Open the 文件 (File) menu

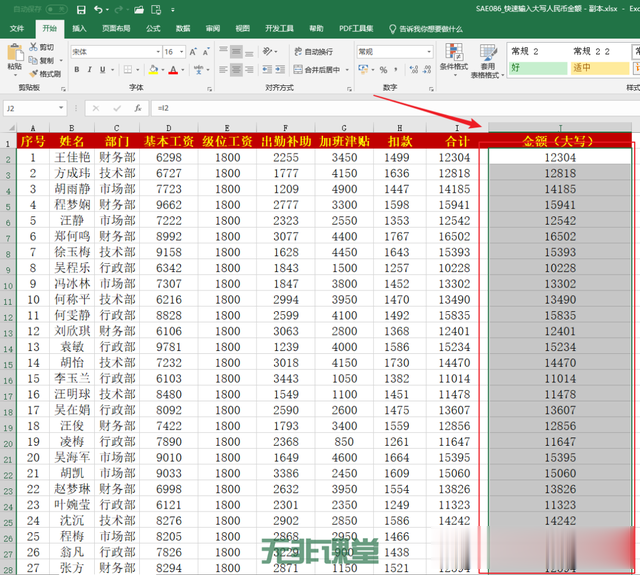[x=17, y=29]
